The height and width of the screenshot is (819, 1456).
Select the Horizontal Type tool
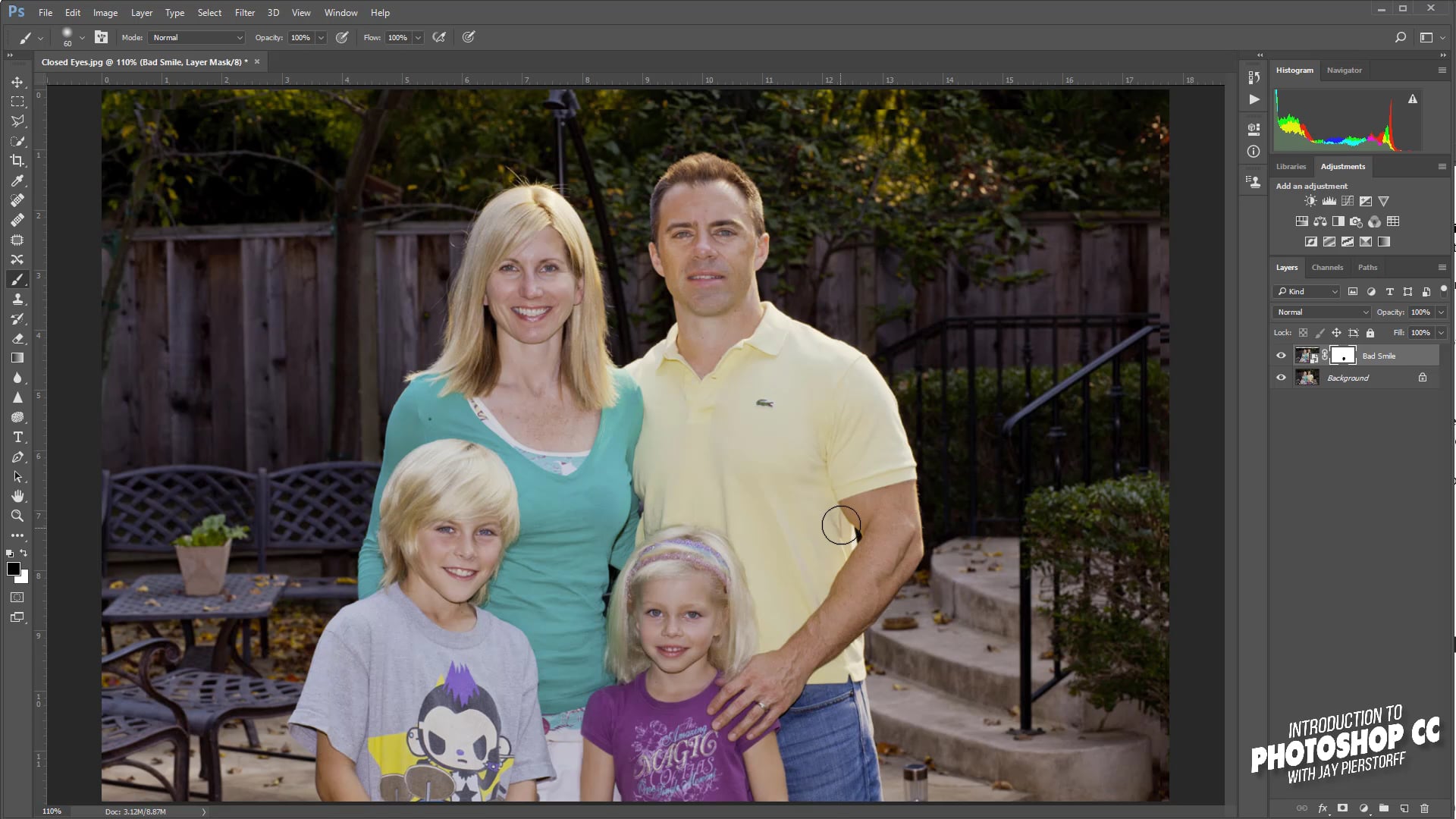(x=17, y=438)
